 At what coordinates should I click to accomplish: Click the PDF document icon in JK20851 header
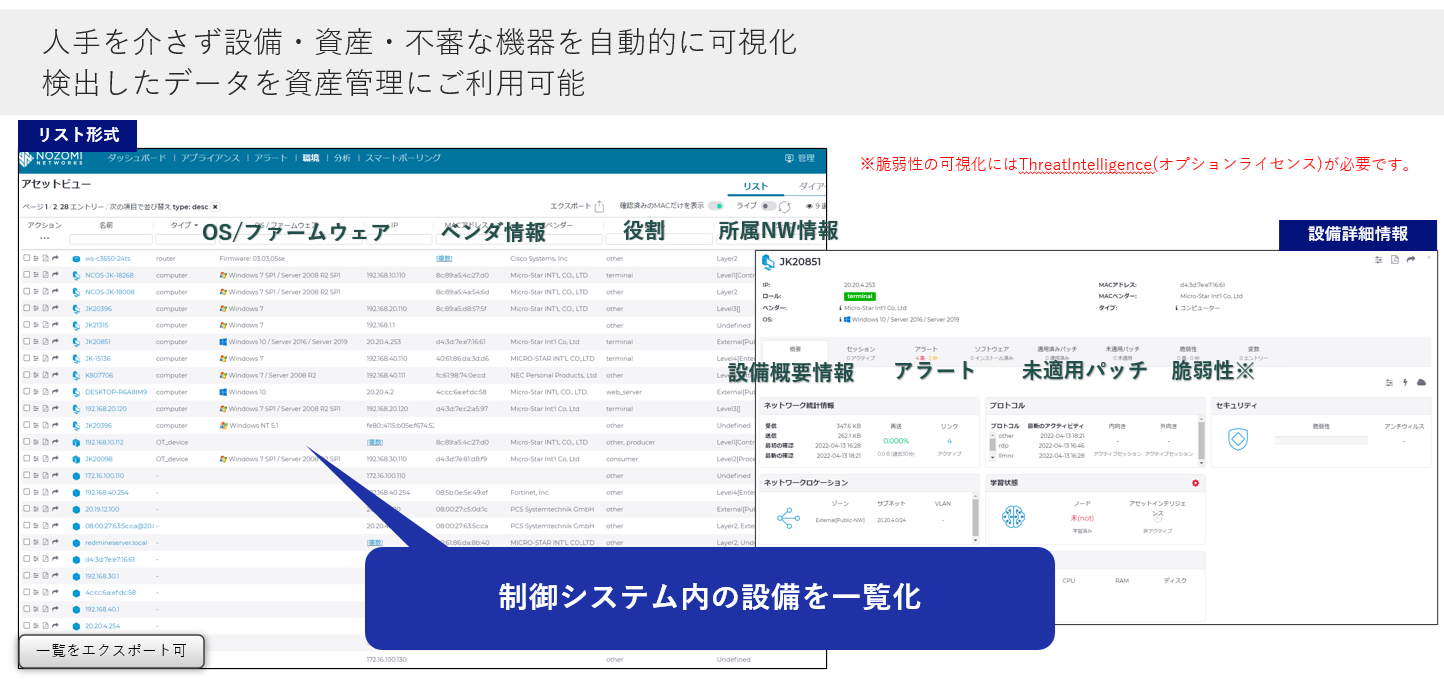point(1395,260)
